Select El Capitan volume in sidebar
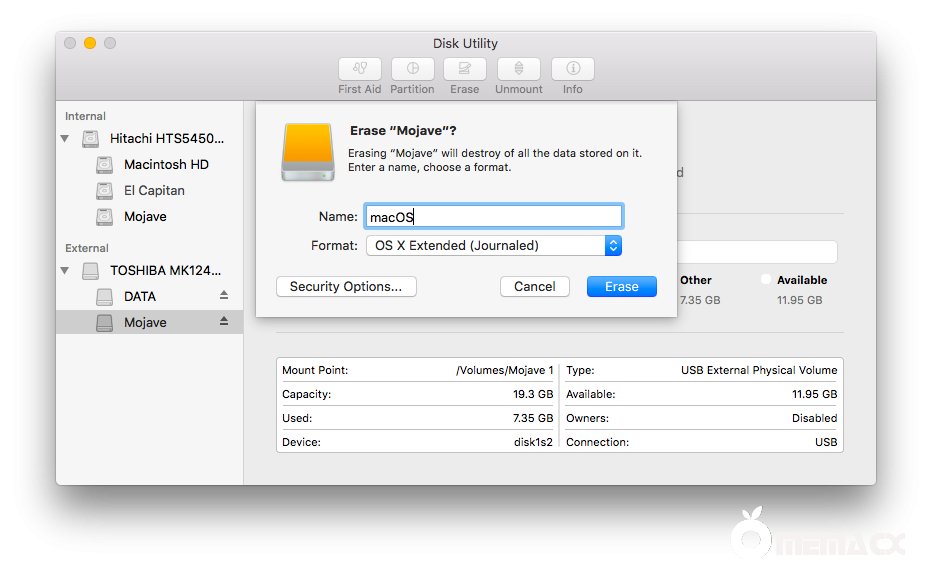This screenshot has height=565, width=932. point(154,190)
